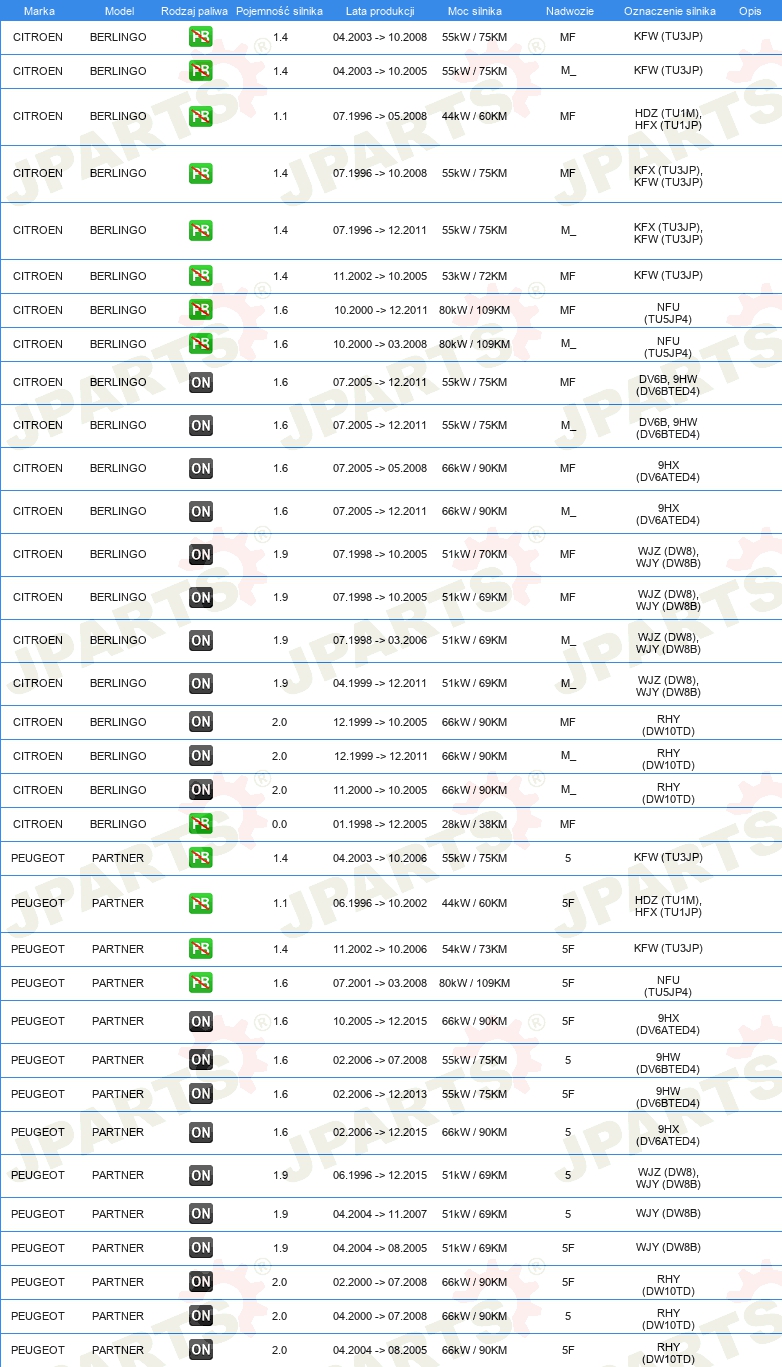Click the ON icon for Berlingo 07.1998 -> 03.2006
The image size is (782, 1367).
(201, 640)
